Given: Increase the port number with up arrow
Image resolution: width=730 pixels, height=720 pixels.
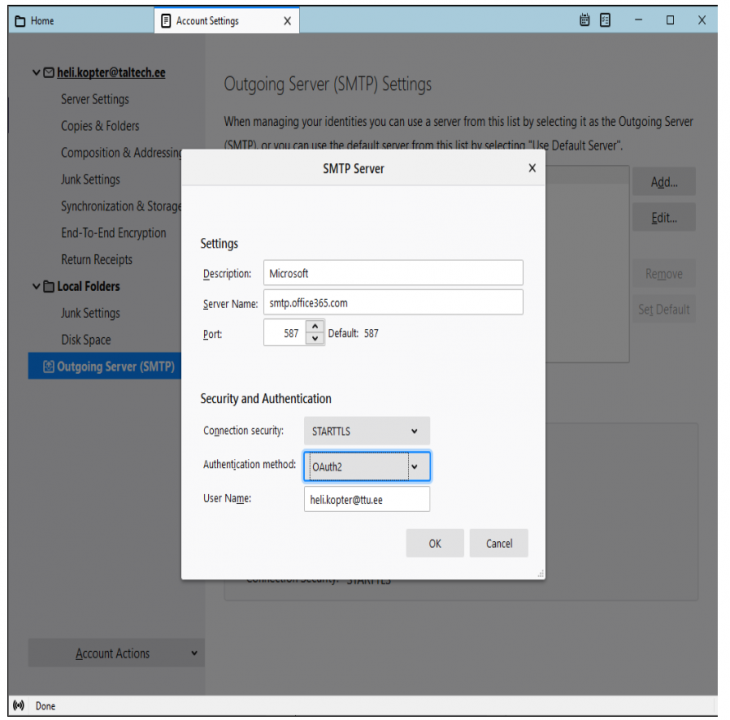Looking at the screenshot, I should click(315, 326).
